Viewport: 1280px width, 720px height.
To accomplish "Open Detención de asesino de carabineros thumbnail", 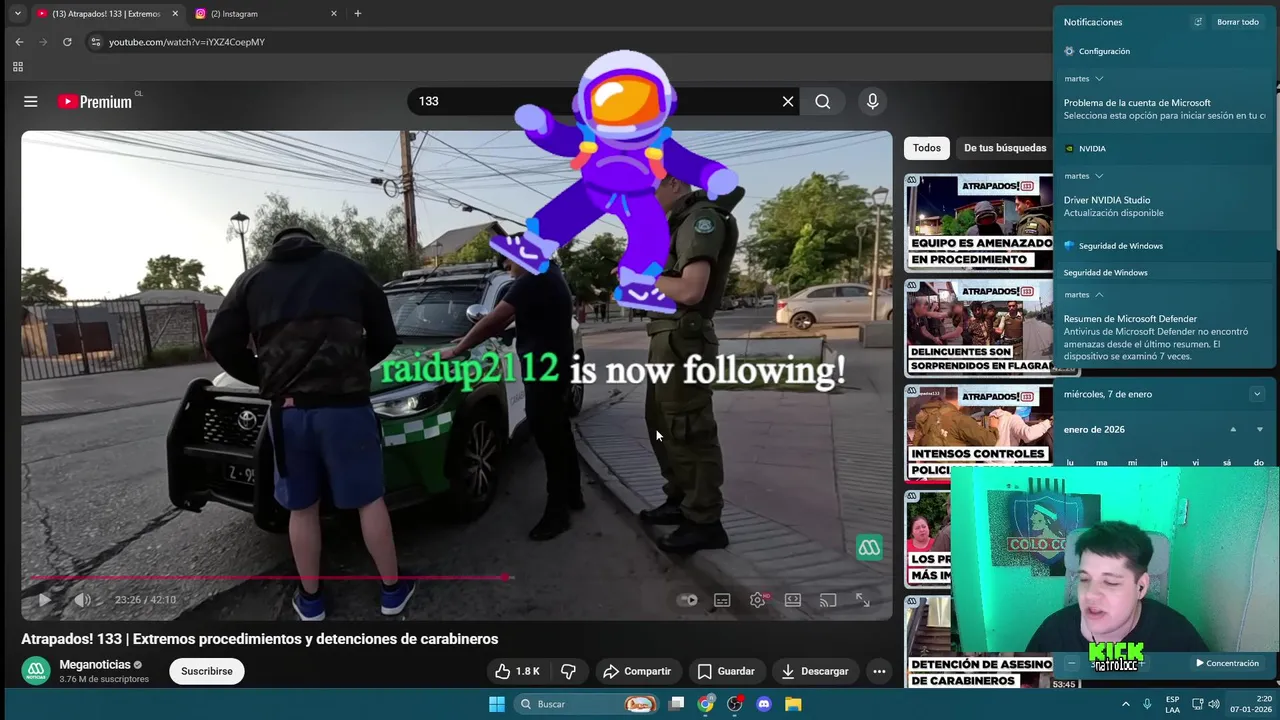I will [978, 643].
